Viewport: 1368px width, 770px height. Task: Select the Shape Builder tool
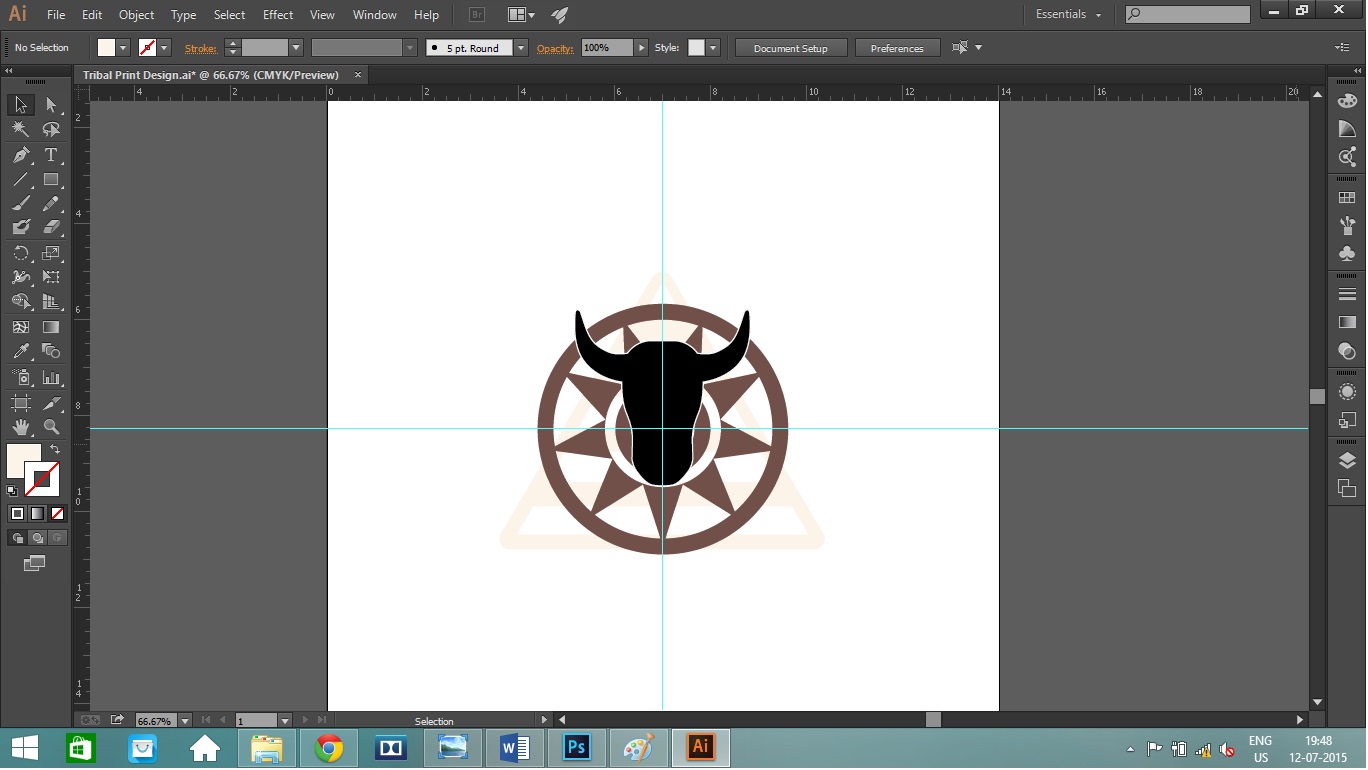click(20, 301)
